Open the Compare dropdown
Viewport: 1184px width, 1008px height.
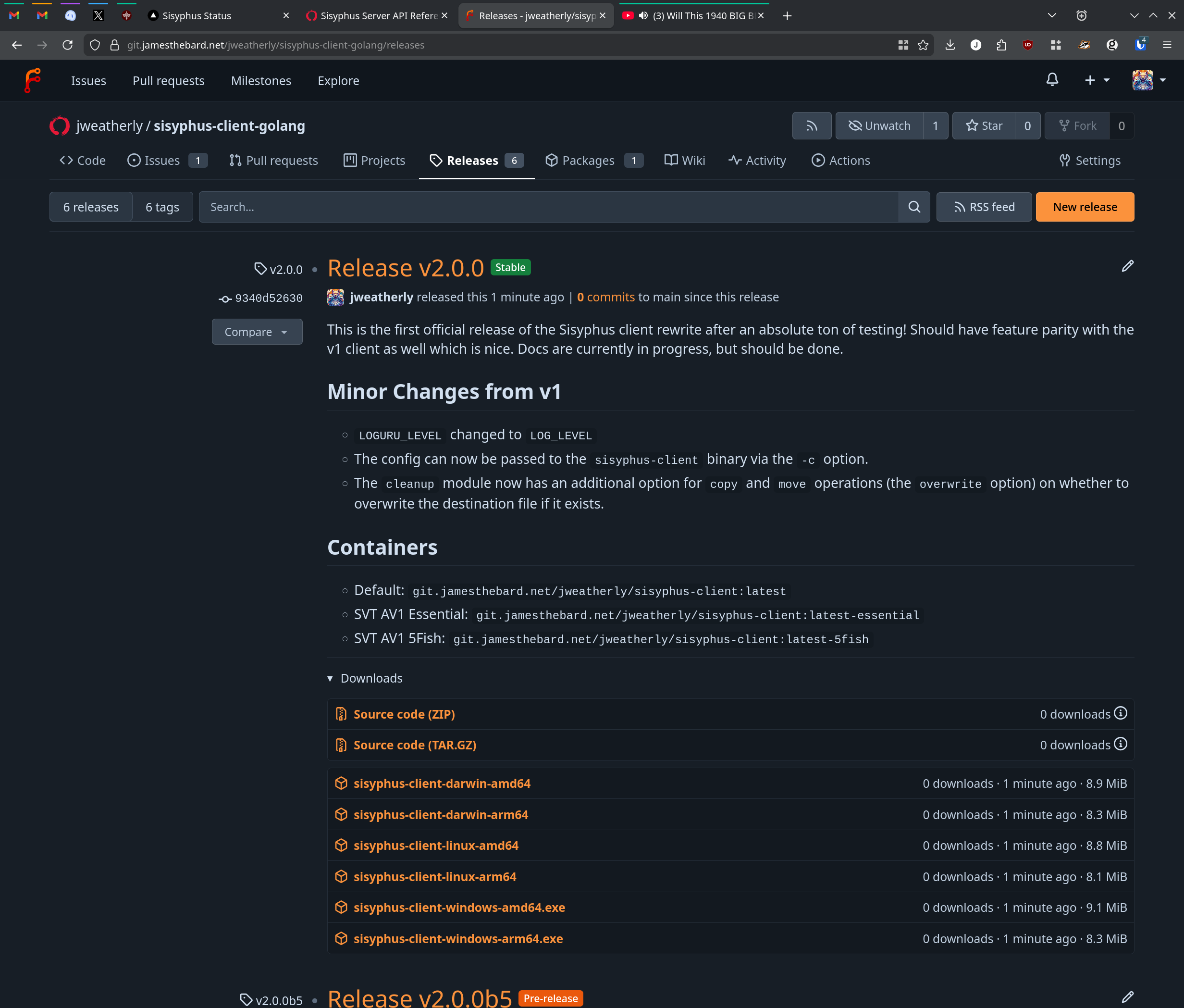[257, 332]
